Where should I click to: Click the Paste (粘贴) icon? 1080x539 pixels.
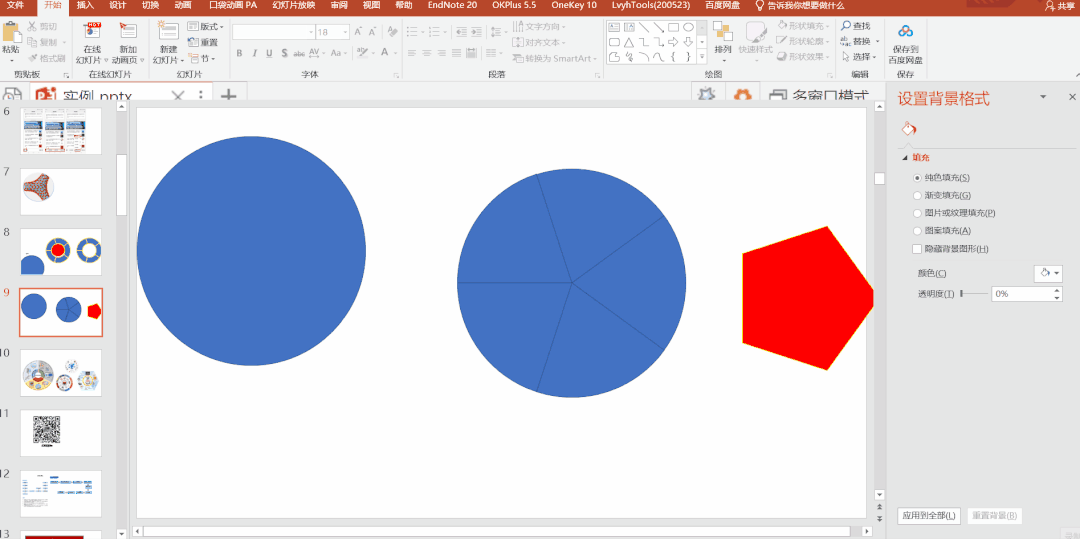[x=11, y=32]
